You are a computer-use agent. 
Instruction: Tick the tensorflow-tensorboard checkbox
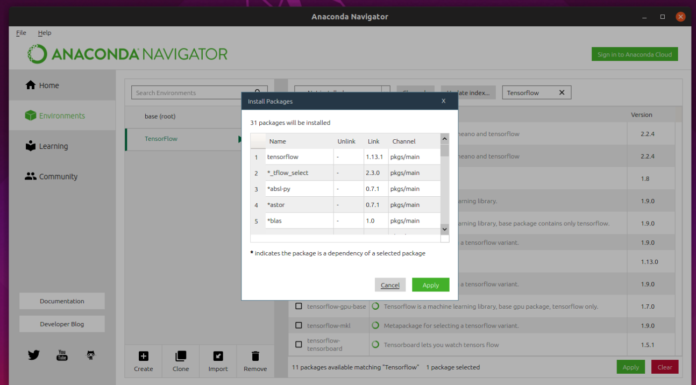[299, 345]
